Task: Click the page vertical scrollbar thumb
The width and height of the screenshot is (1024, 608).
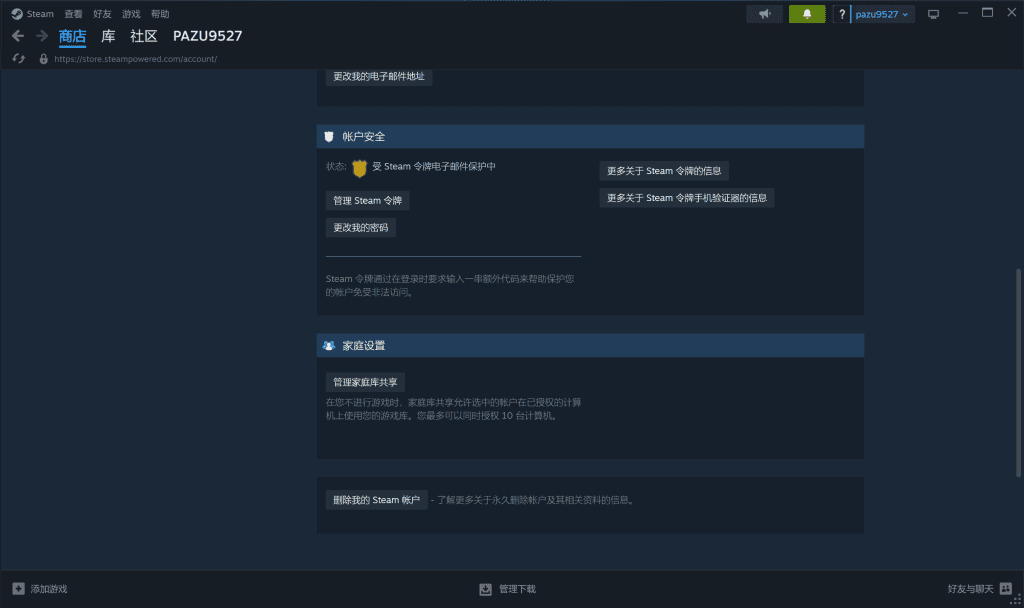Action: coord(1018,373)
